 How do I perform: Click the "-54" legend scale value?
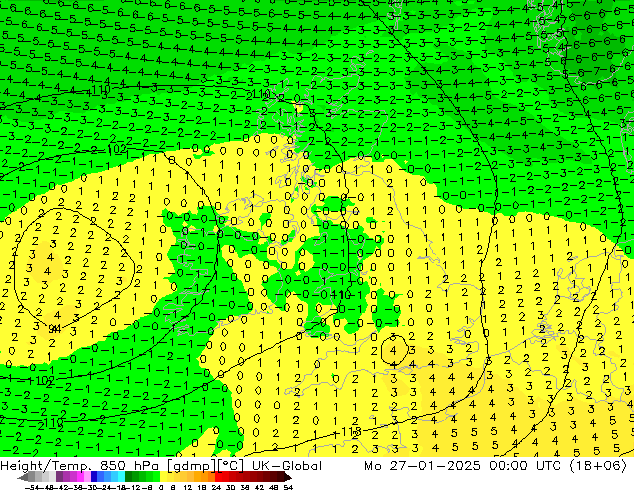(32, 487)
